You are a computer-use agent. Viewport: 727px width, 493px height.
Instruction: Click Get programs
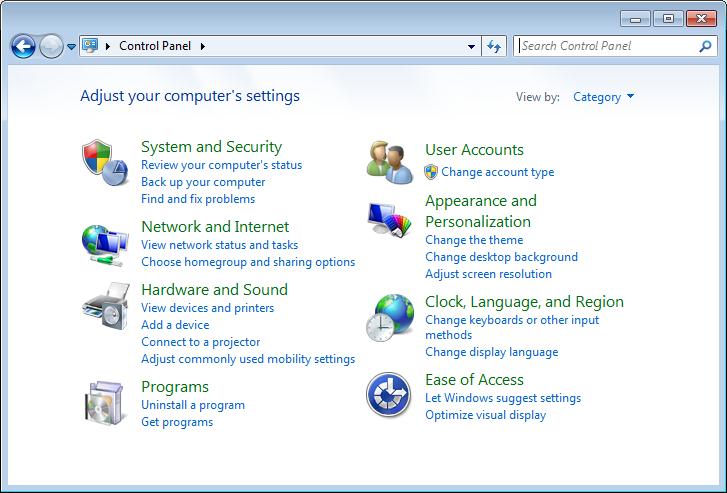click(177, 422)
